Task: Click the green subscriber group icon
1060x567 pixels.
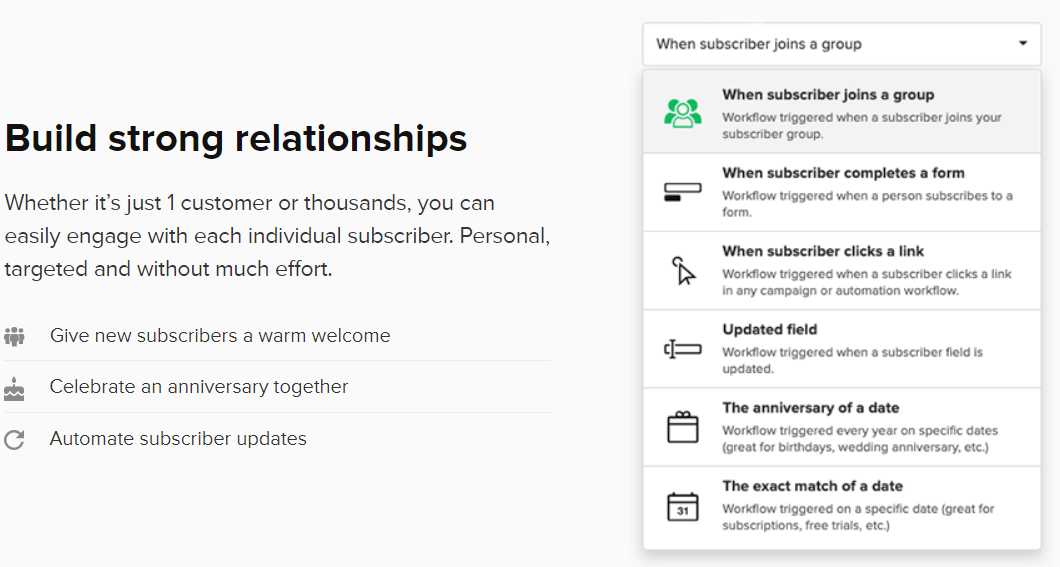Action: point(683,114)
